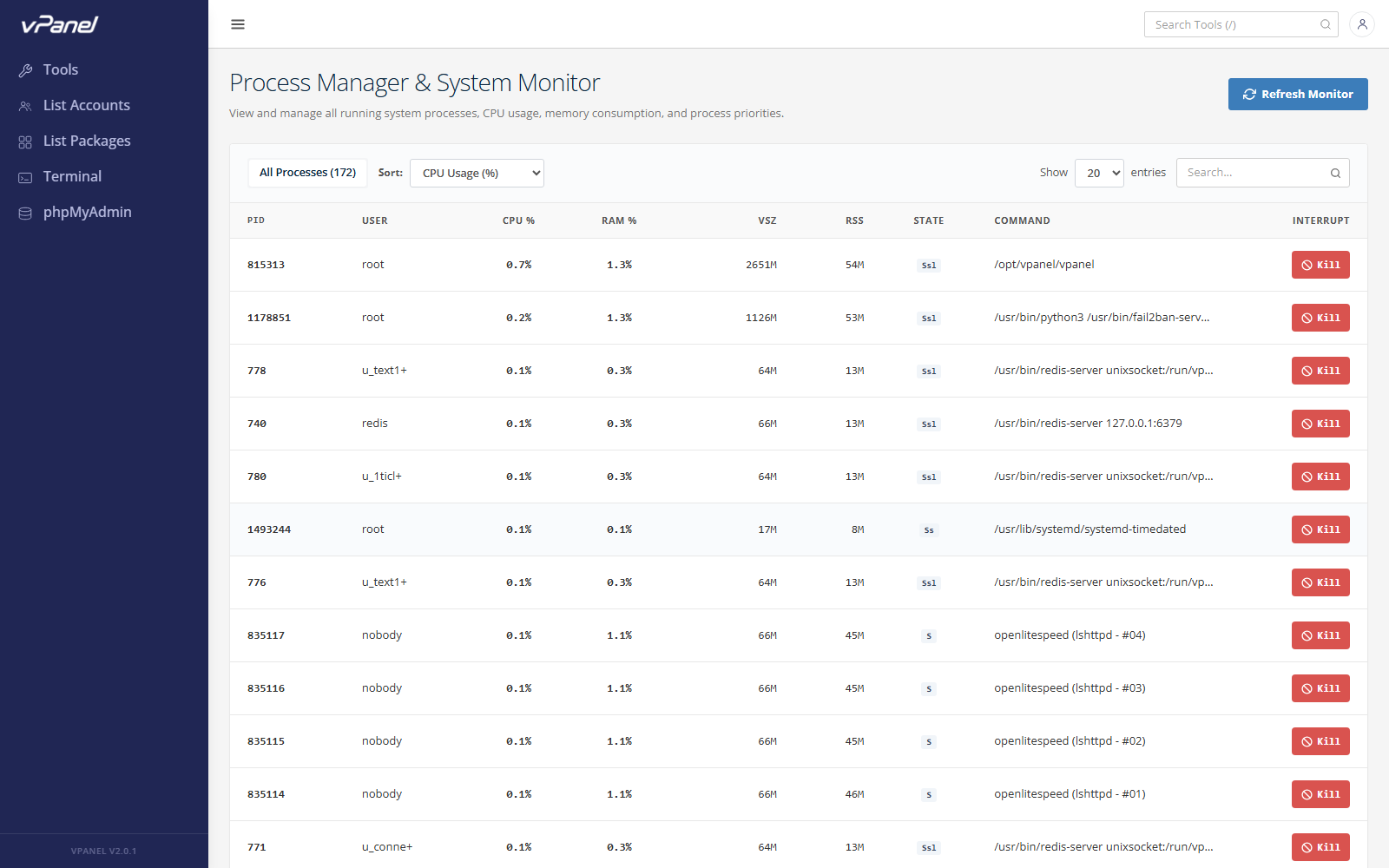Kill process 778 redis-server
The width and height of the screenshot is (1389, 868).
click(x=1320, y=371)
